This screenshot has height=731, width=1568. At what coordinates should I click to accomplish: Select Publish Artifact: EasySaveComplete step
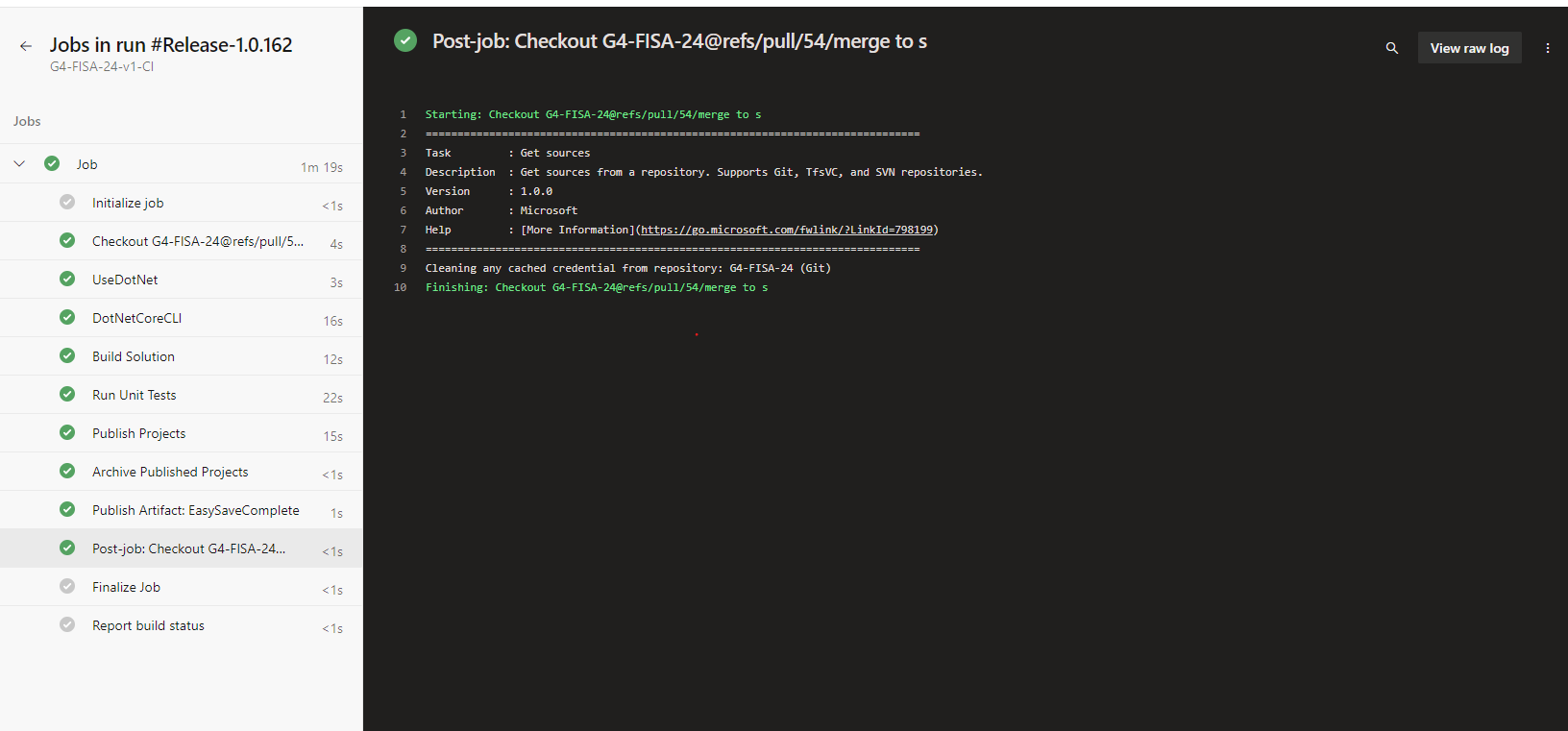[x=196, y=510]
